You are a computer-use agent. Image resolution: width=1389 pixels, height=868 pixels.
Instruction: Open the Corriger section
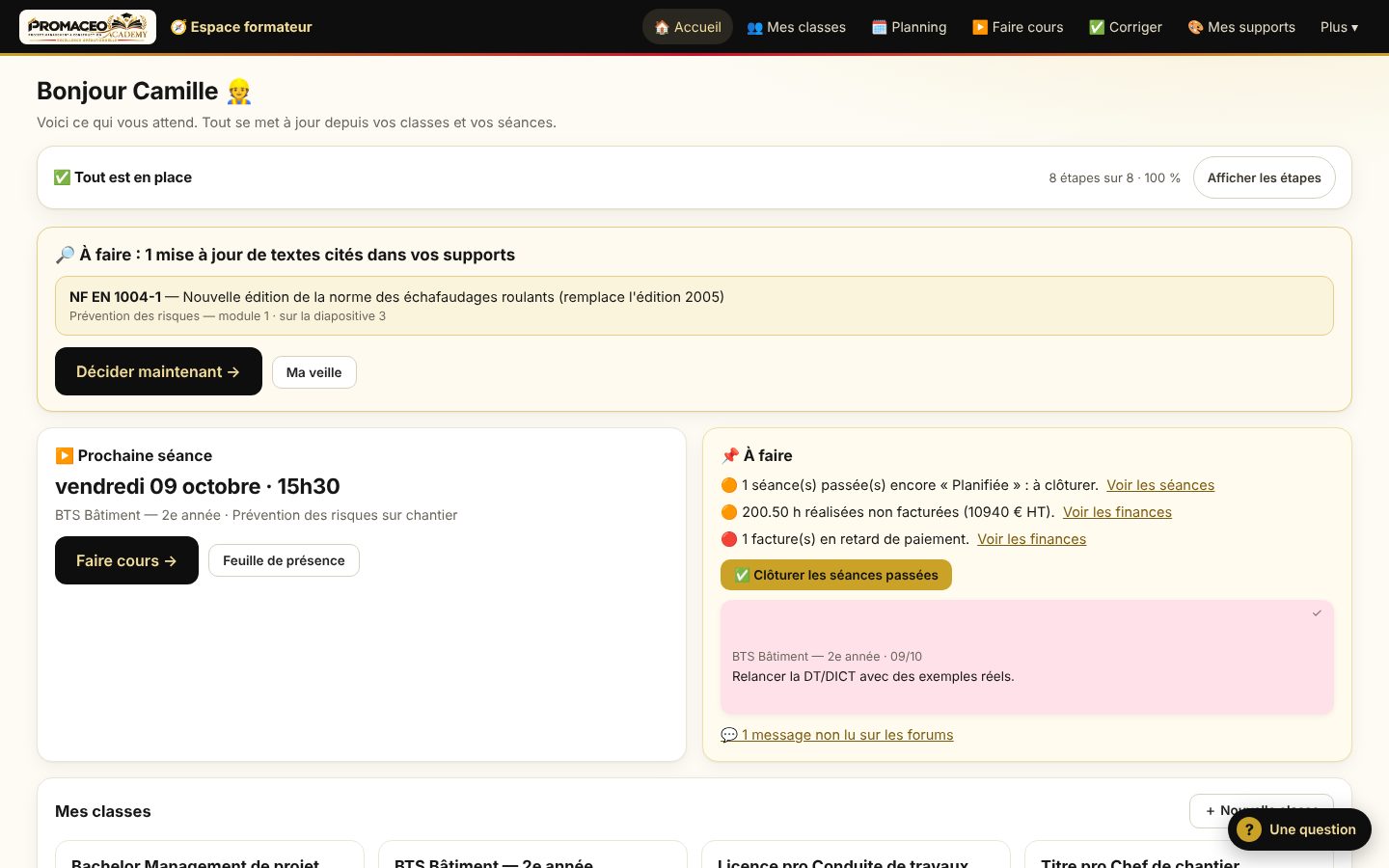coord(1125,27)
